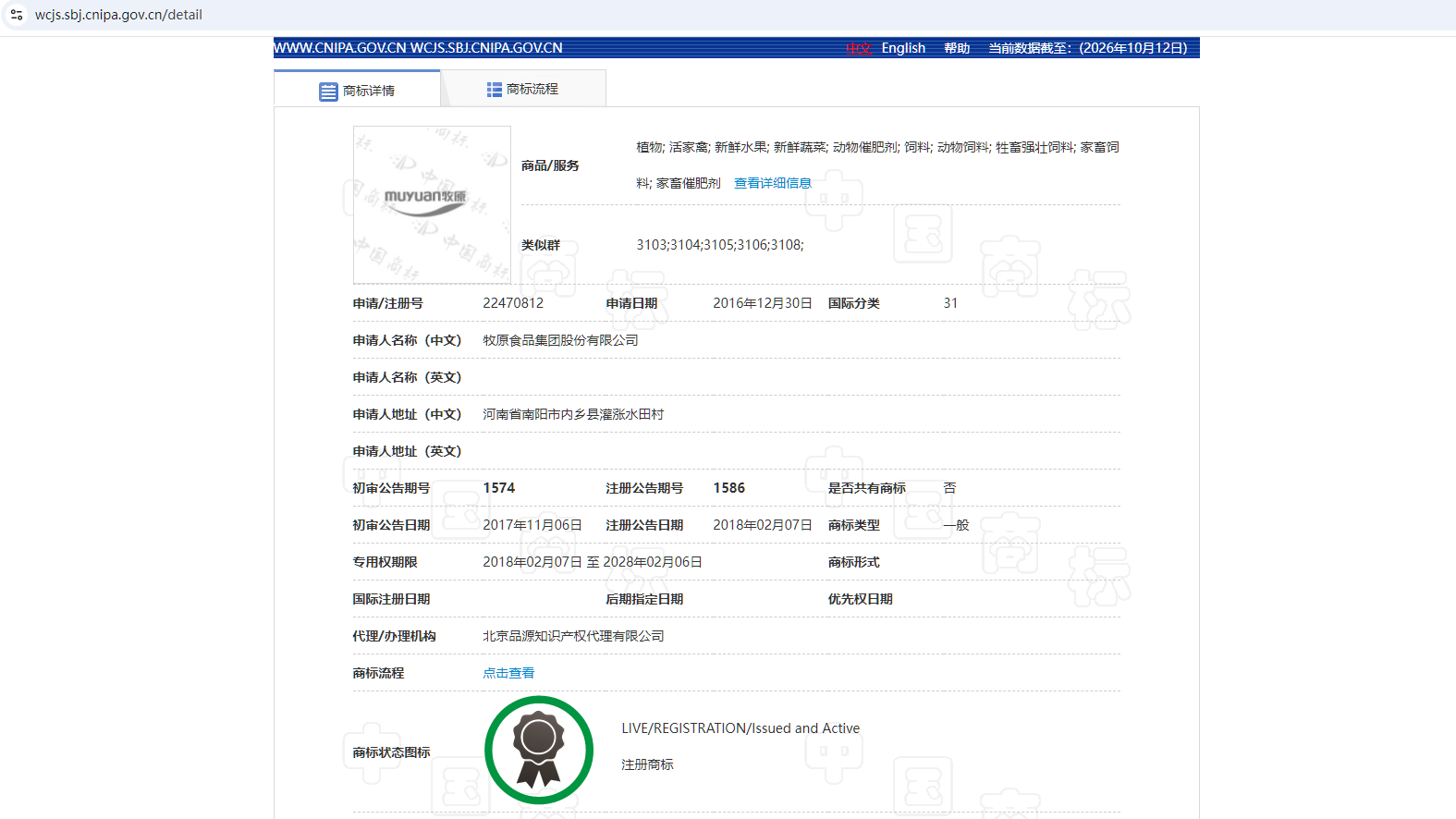This screenshot has height=819, width=1456.
Task: Click the 代理/办理机构 label
Action: [394, 636]
